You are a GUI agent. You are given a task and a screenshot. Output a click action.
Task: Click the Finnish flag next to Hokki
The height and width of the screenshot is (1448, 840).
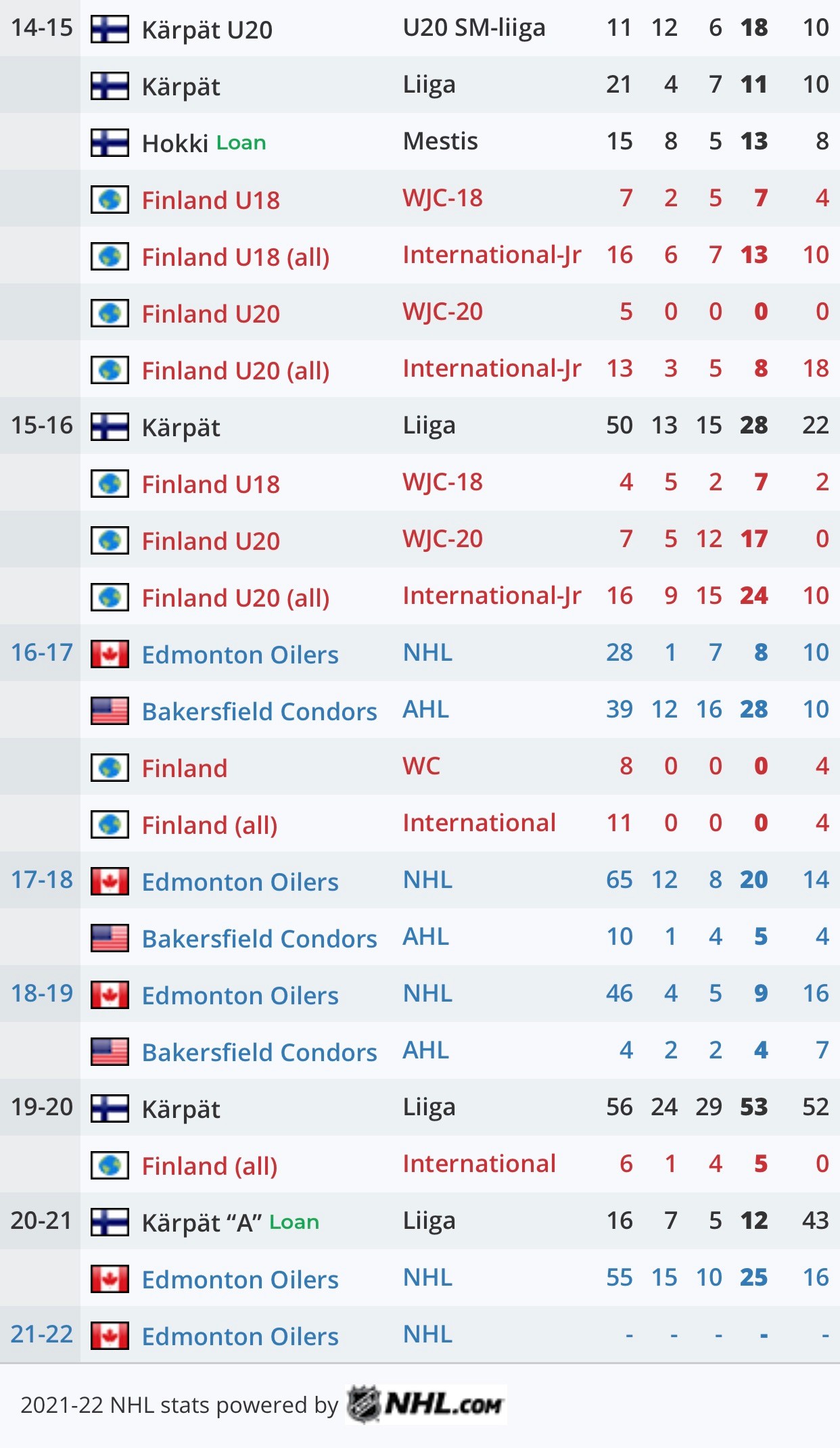point(110,143)
